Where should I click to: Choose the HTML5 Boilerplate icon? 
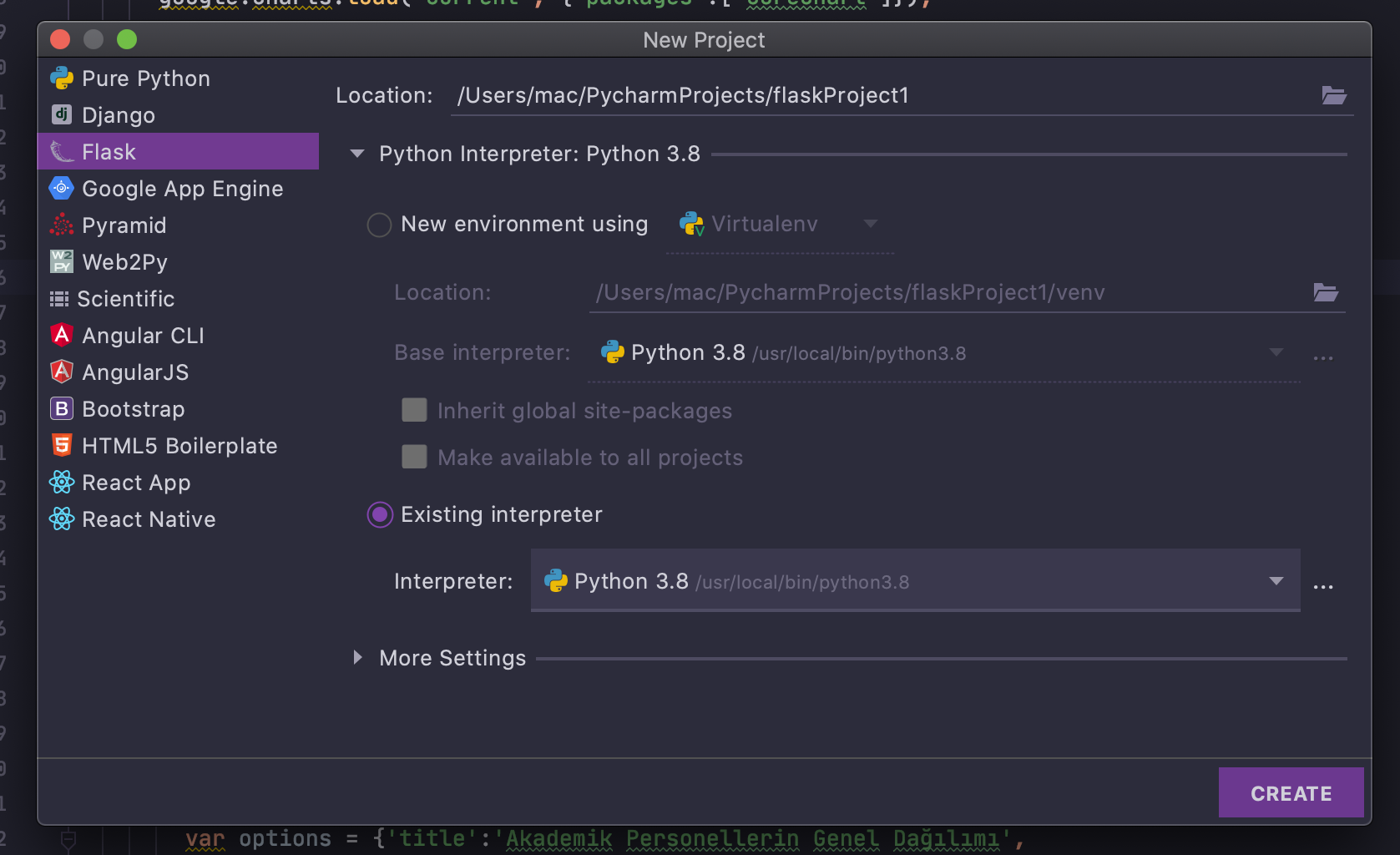tap(62, 445)
